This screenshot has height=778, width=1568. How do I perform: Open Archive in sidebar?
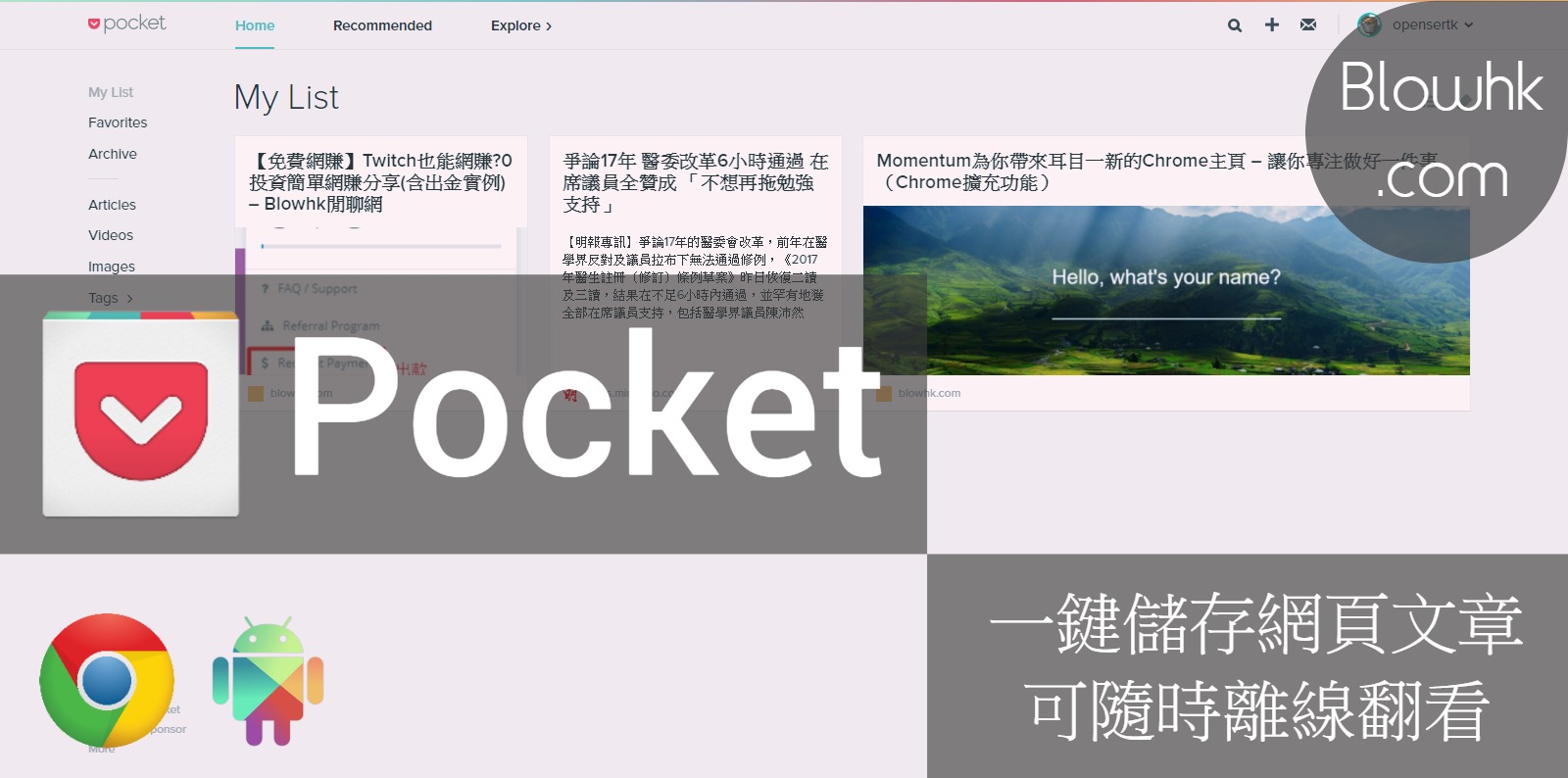tap(113, 154)
